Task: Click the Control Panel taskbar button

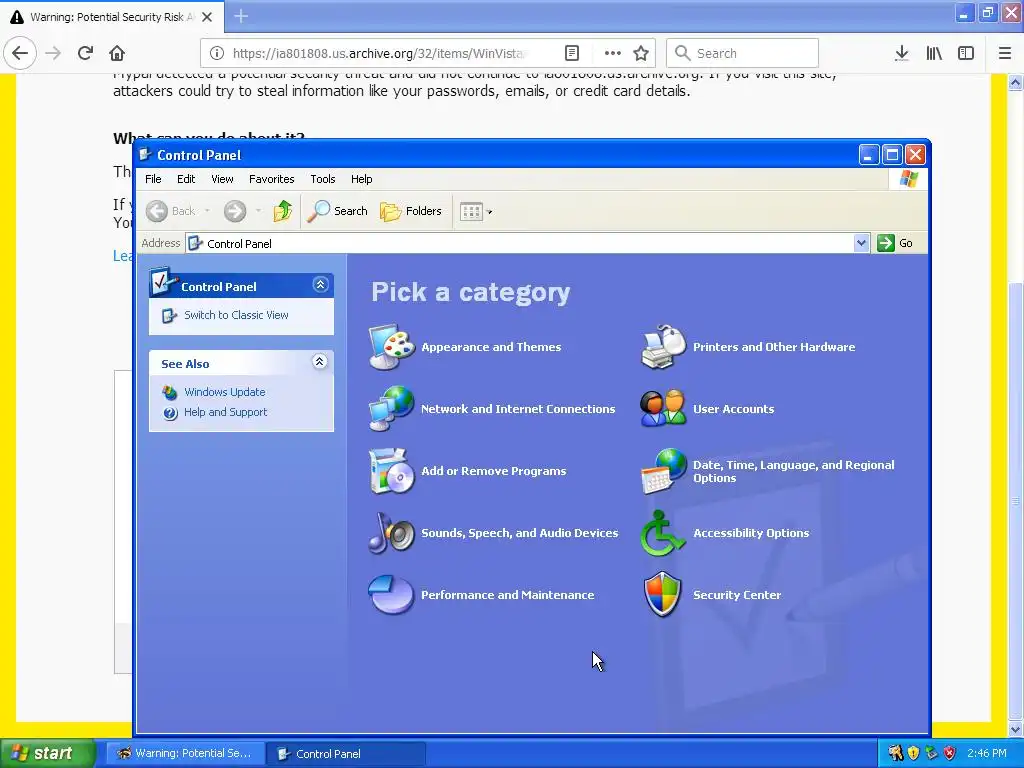Action: pyautogui.click(x=346, y=753)
